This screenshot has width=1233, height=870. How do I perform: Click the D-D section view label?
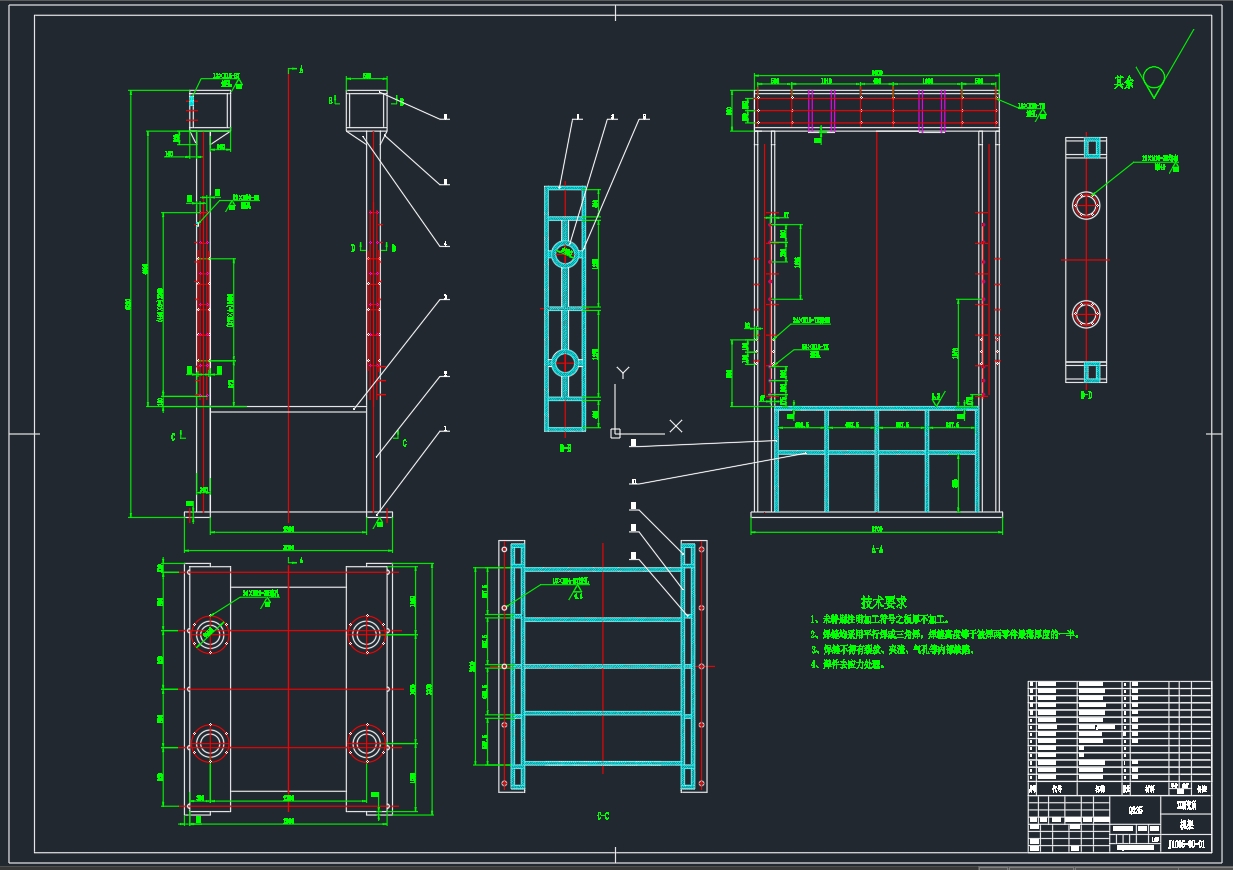[x=1085, y=395]
